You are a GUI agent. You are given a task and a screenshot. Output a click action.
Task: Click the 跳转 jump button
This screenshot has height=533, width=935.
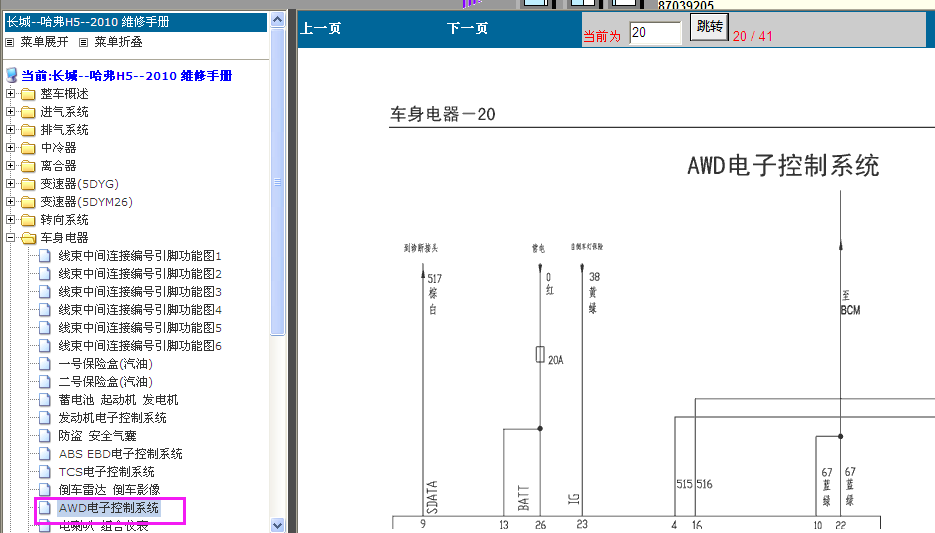click(709, 27)
